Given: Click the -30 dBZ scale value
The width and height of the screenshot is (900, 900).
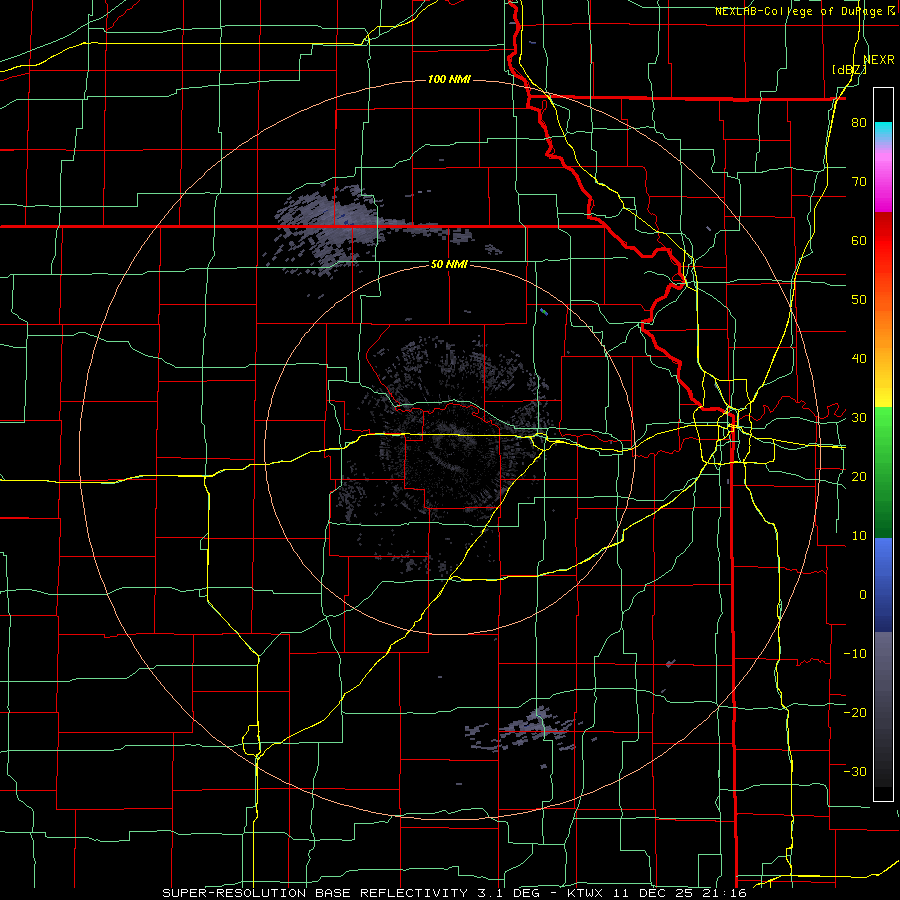Looking at the screenshot, I should pyautogui.click(x=855, y=771).
